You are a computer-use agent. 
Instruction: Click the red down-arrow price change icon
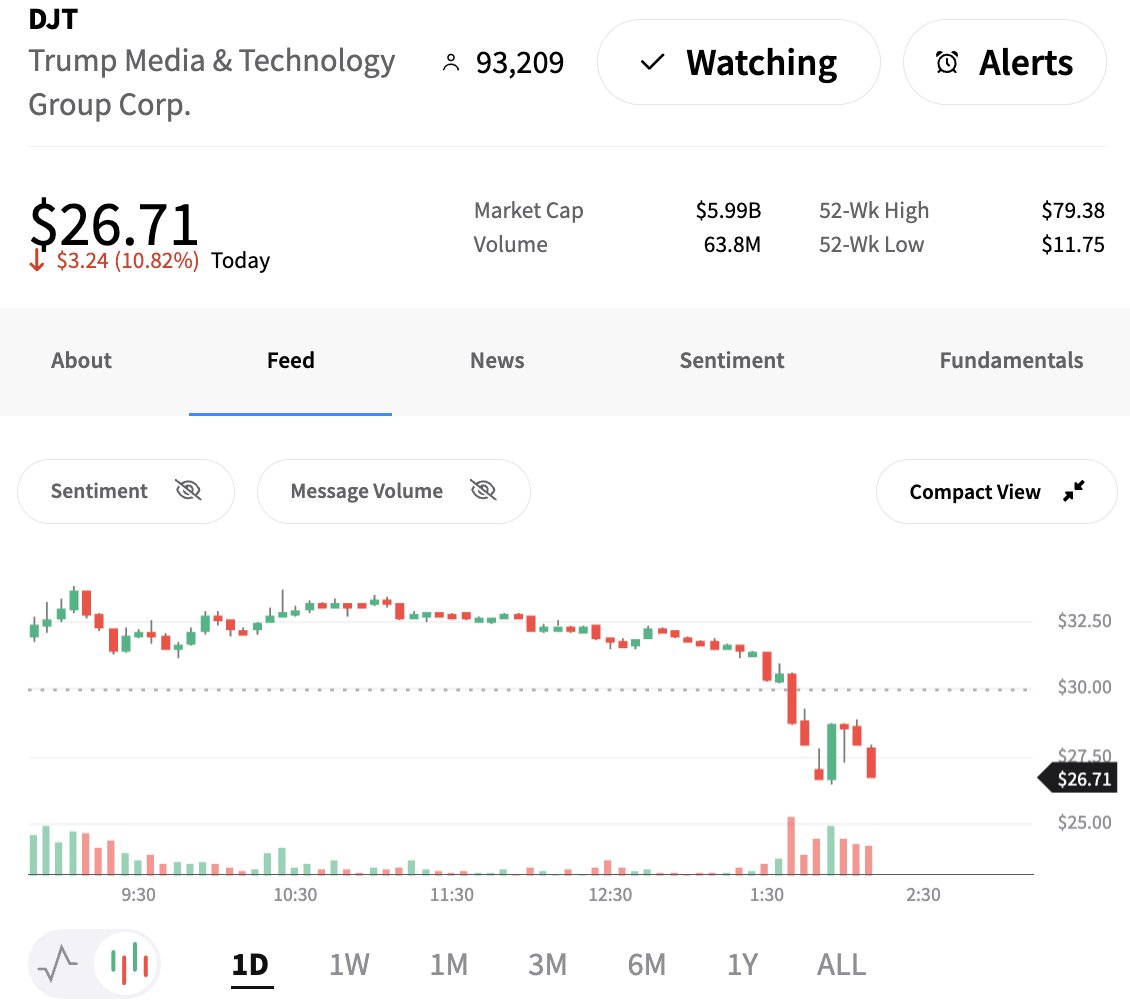coord(37,260)
